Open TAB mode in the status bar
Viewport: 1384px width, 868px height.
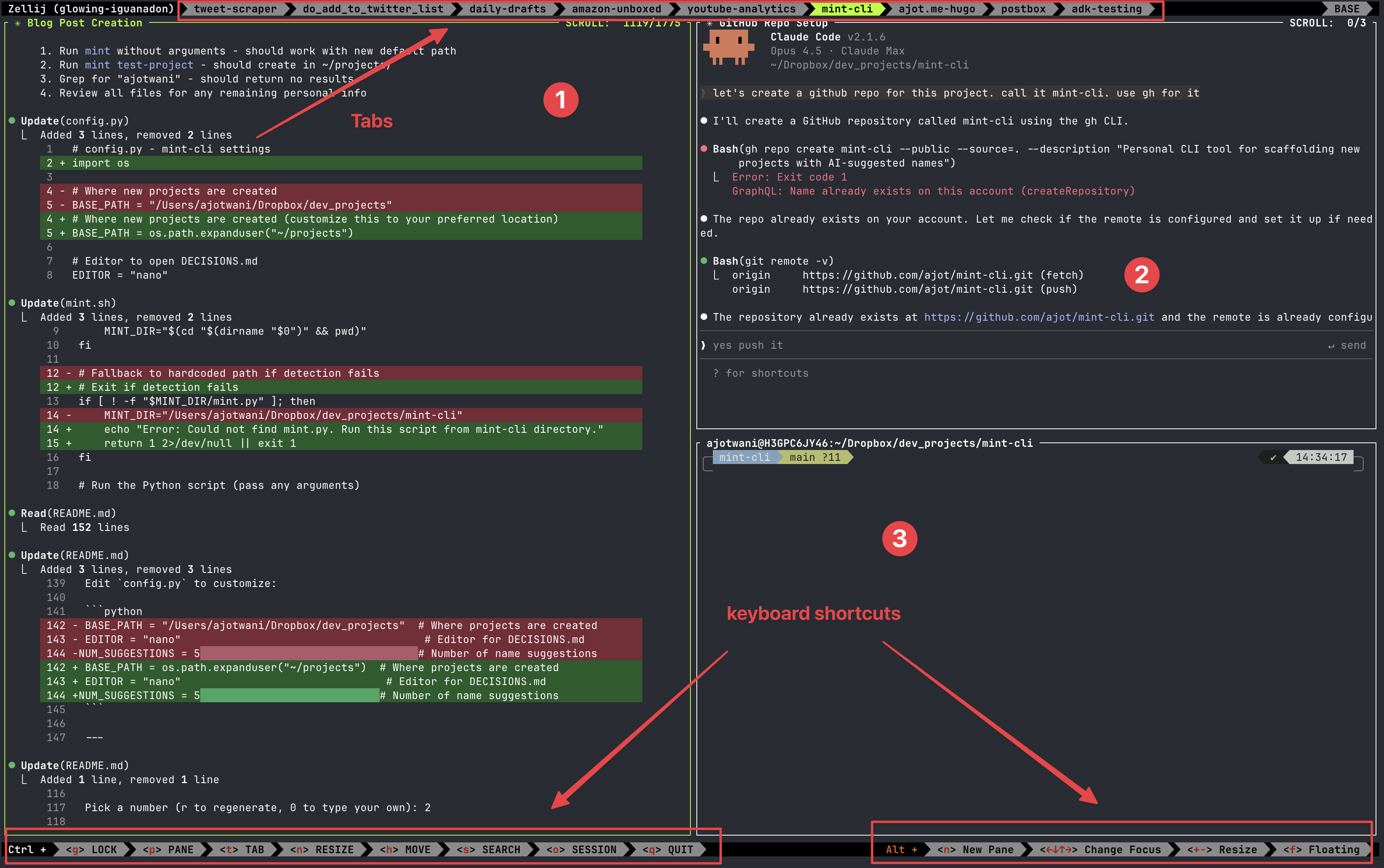[242, 850]
